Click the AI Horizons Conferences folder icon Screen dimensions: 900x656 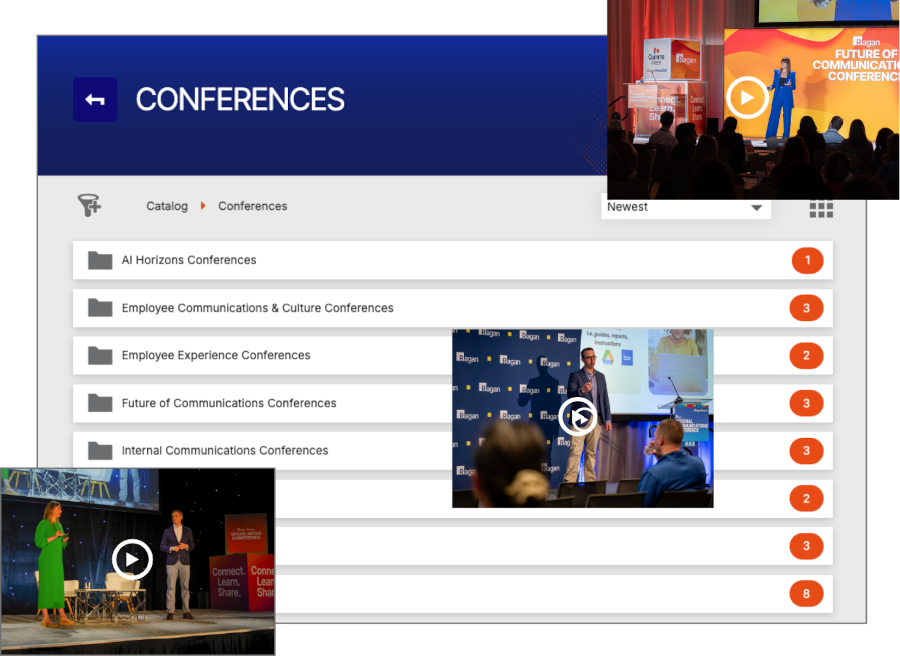(100, 260)
